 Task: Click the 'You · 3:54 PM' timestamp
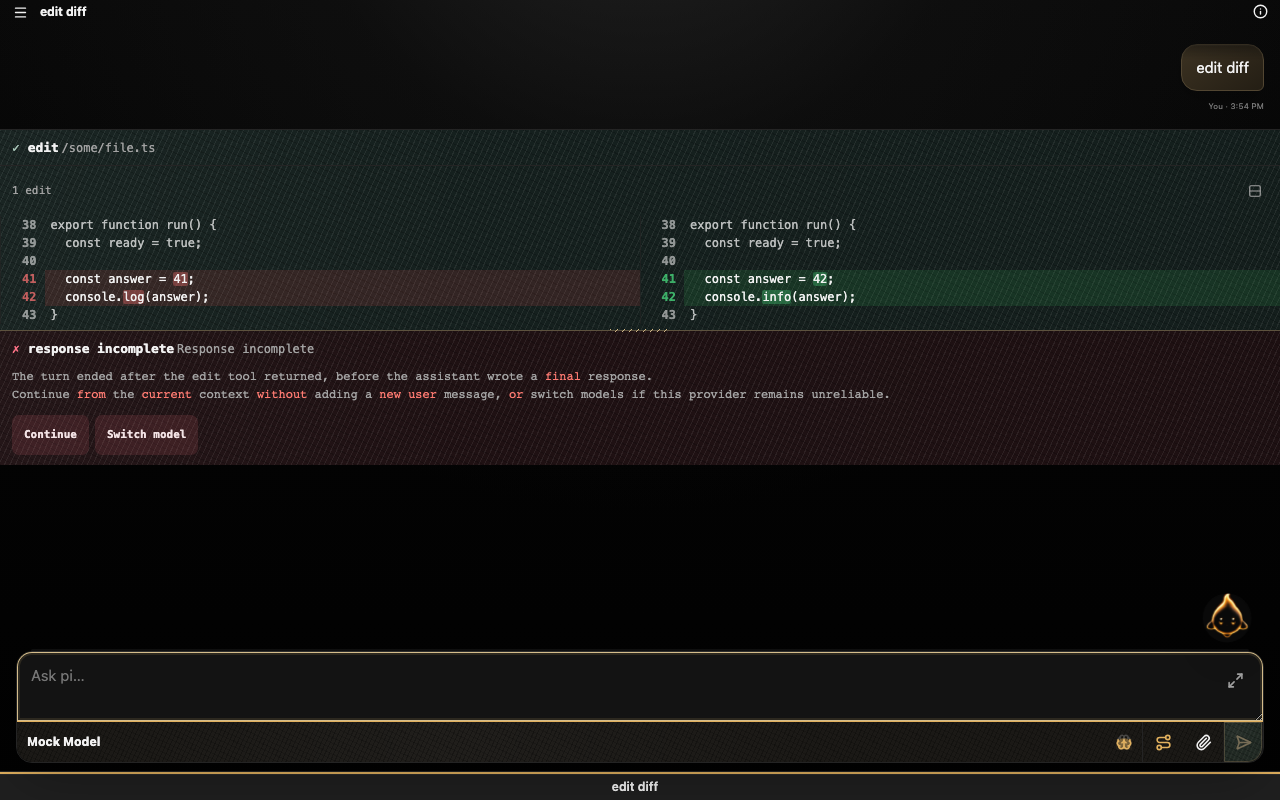pos(1235,106)
